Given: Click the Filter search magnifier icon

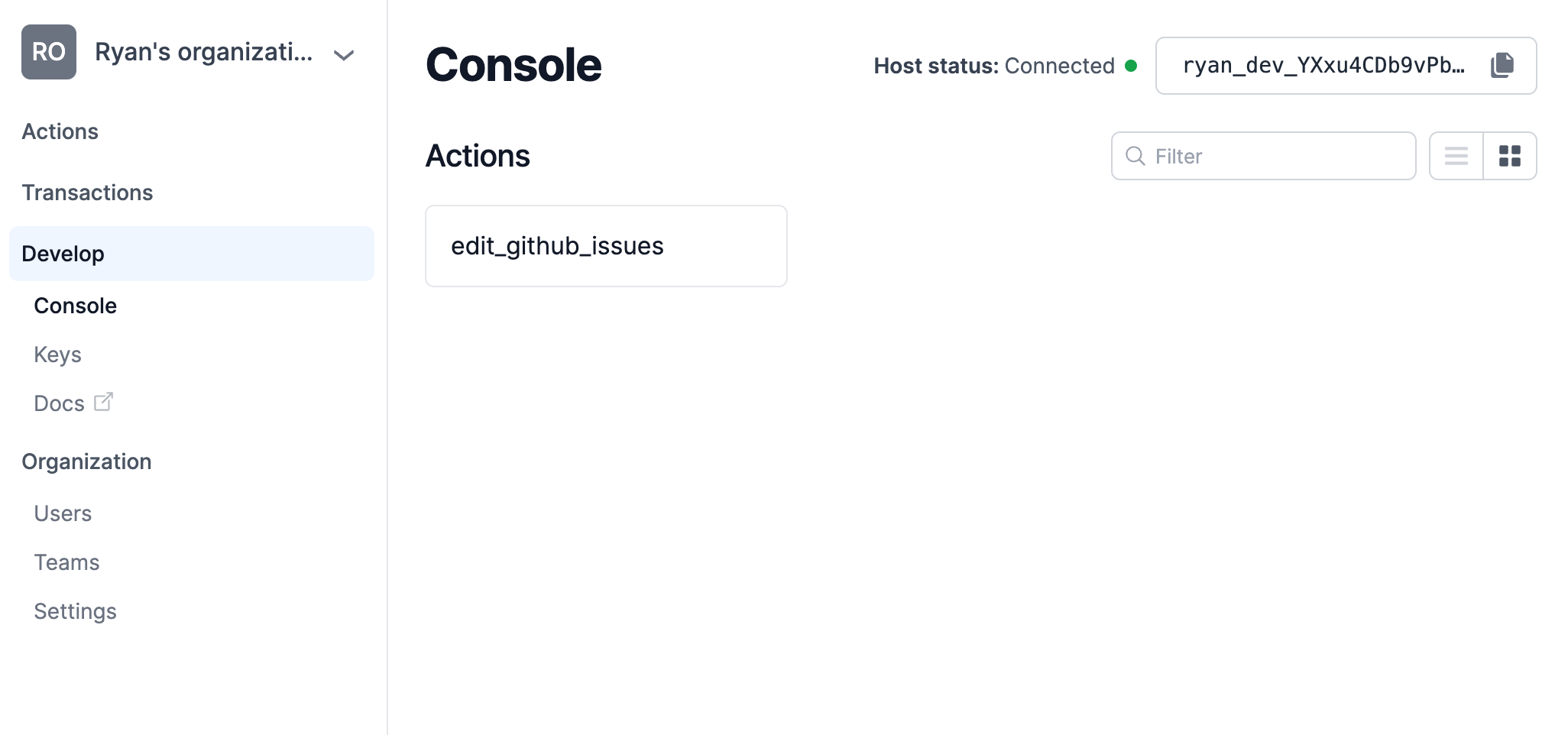Looking at the screenshot, I should point(1136,156).
